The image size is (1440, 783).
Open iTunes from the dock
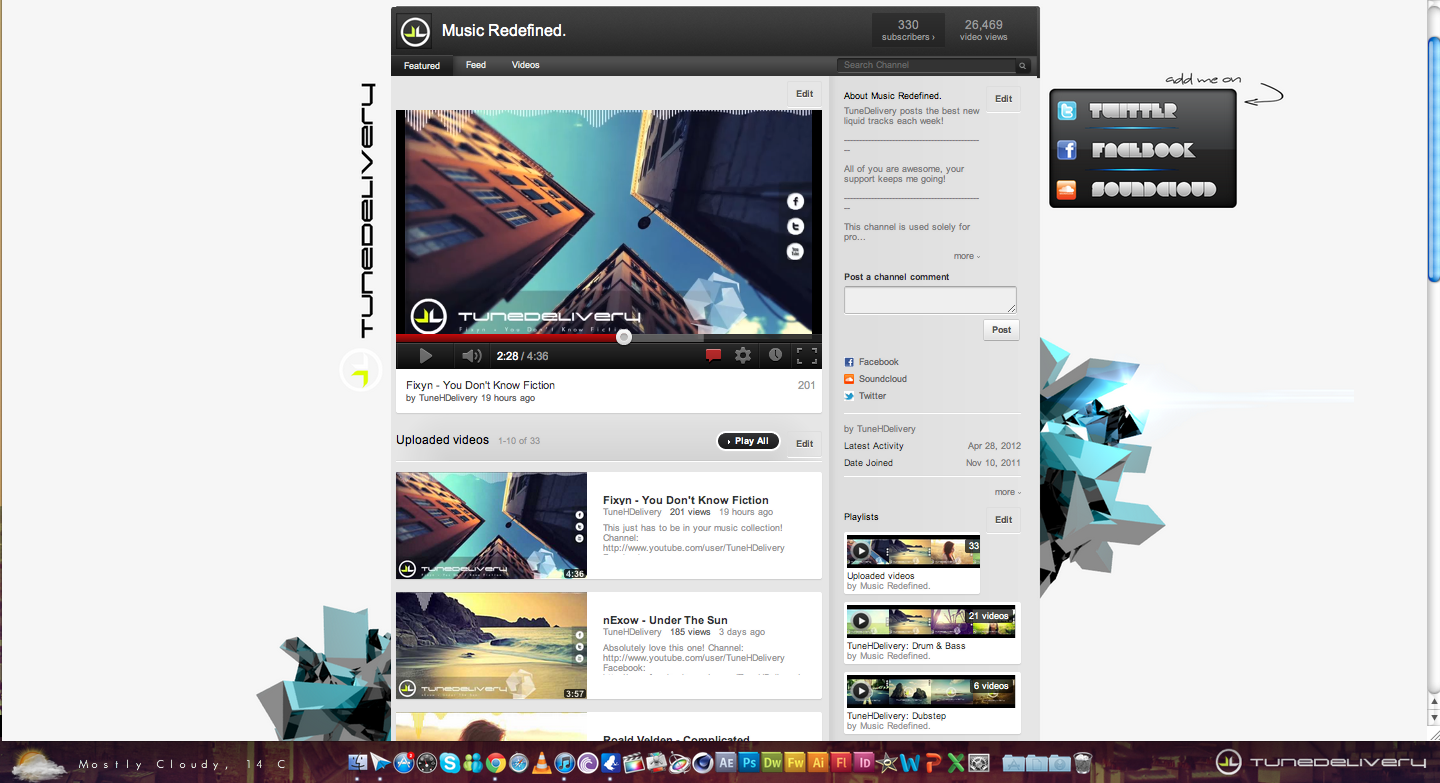click(x=564, y=763)
